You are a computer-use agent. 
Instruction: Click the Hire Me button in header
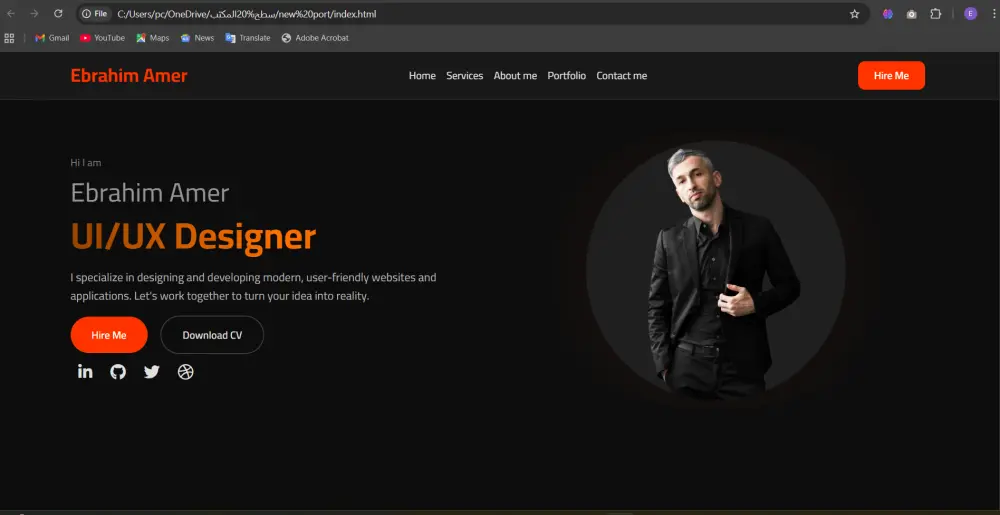[891, 75]
